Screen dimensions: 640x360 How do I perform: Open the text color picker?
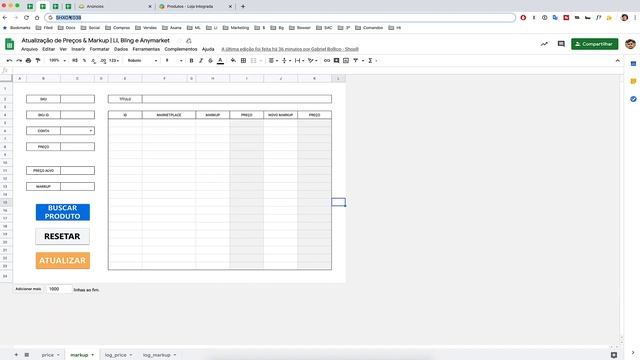220,60
